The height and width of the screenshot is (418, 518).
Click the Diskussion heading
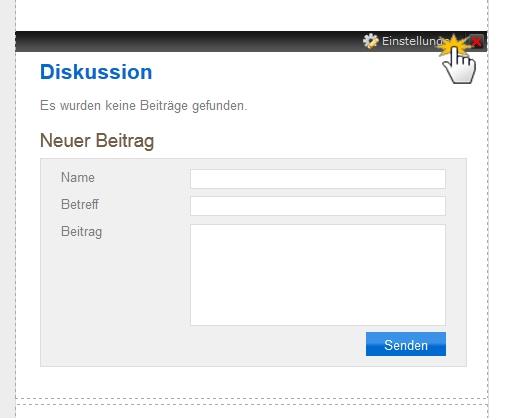click(x=96, y=72)
